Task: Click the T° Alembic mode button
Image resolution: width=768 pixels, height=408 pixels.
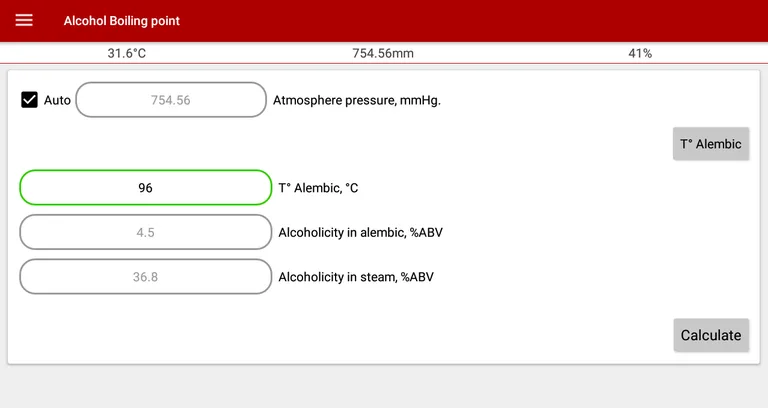Action: coord(710,144)
